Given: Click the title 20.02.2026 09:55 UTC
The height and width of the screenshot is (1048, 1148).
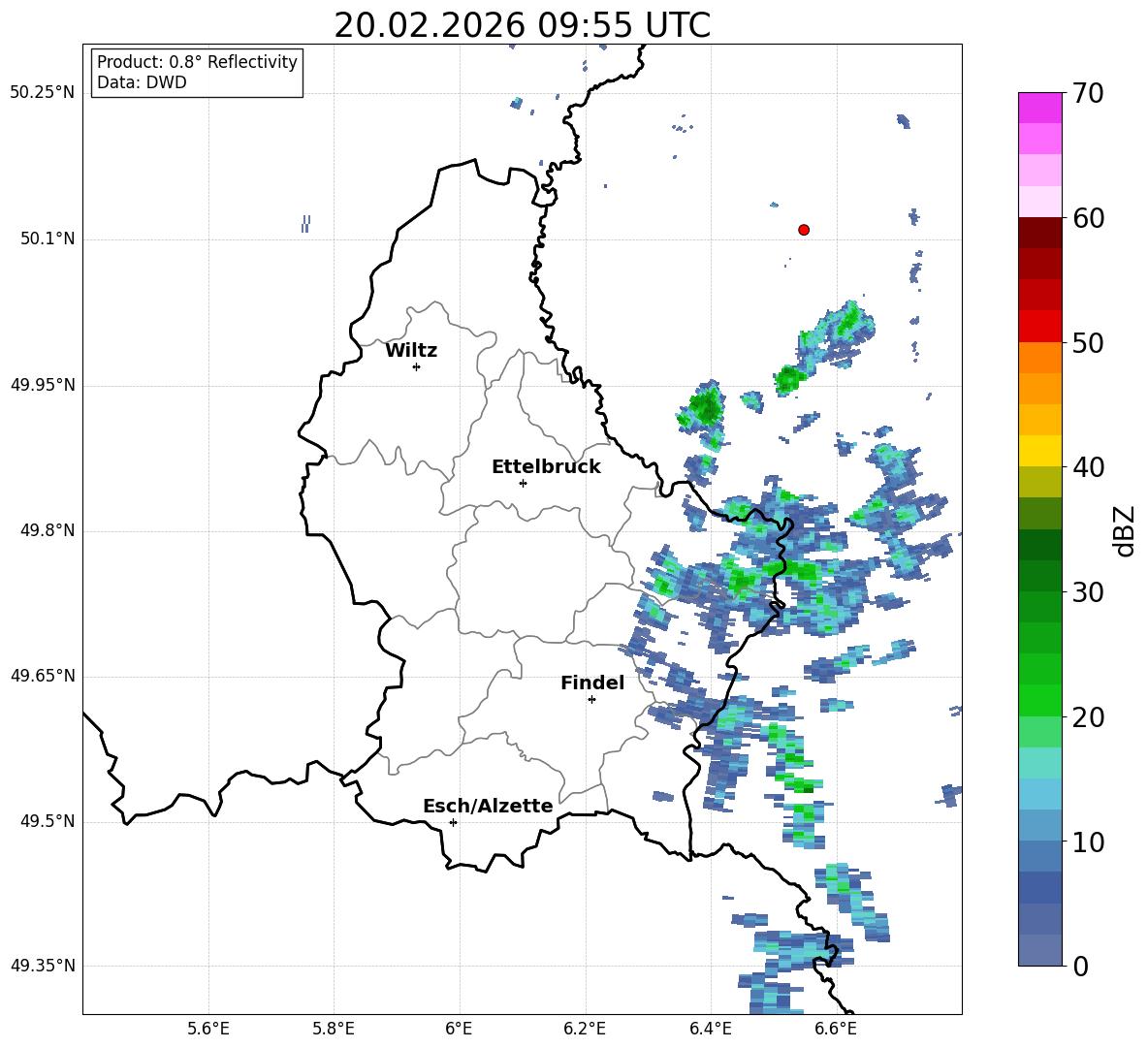Looking at the screenshot, I should tap(522, 25).
